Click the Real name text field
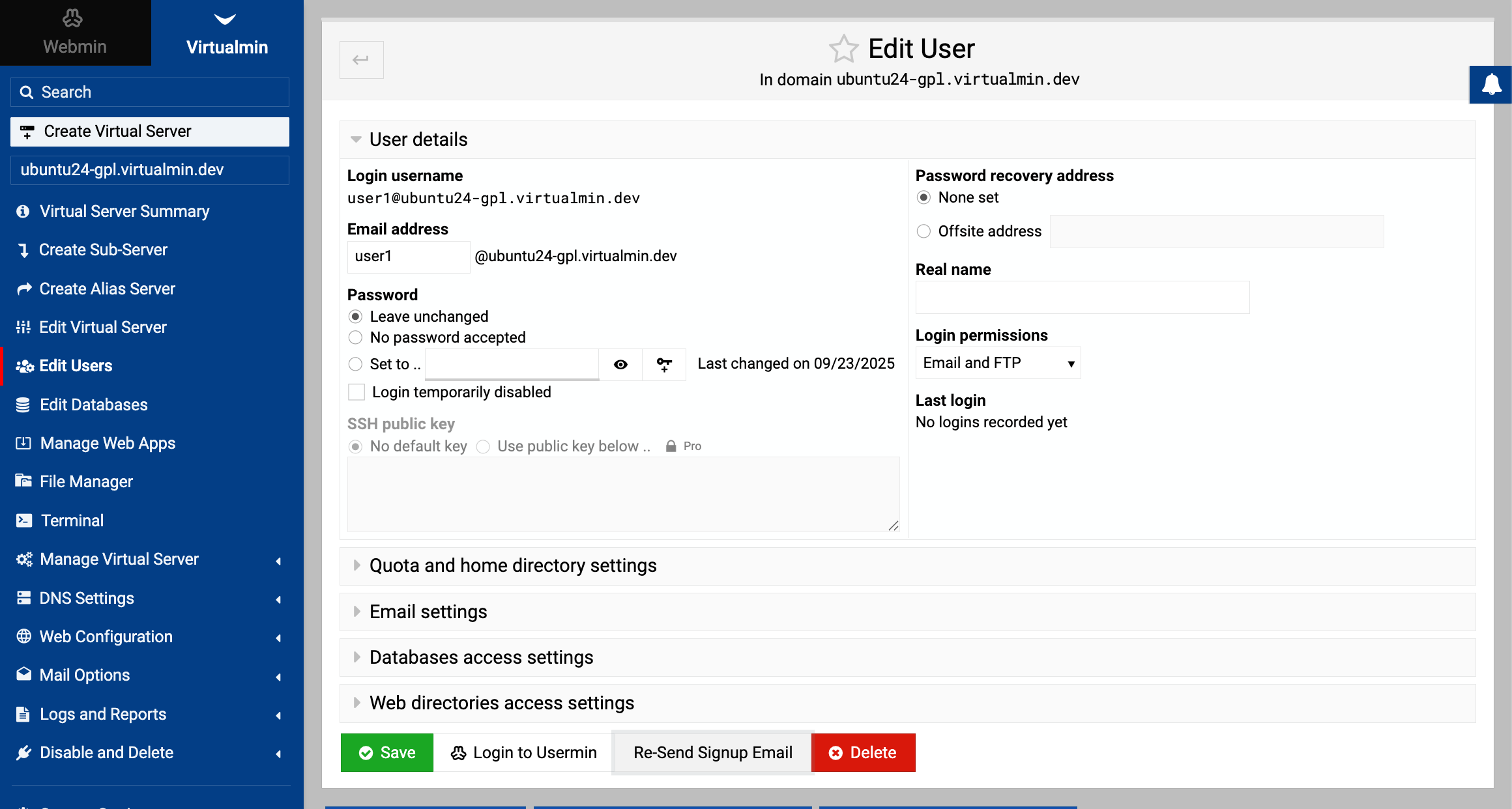This screenshot has height=809, width=1512. pyautogui.click(x=1082, y=298)
